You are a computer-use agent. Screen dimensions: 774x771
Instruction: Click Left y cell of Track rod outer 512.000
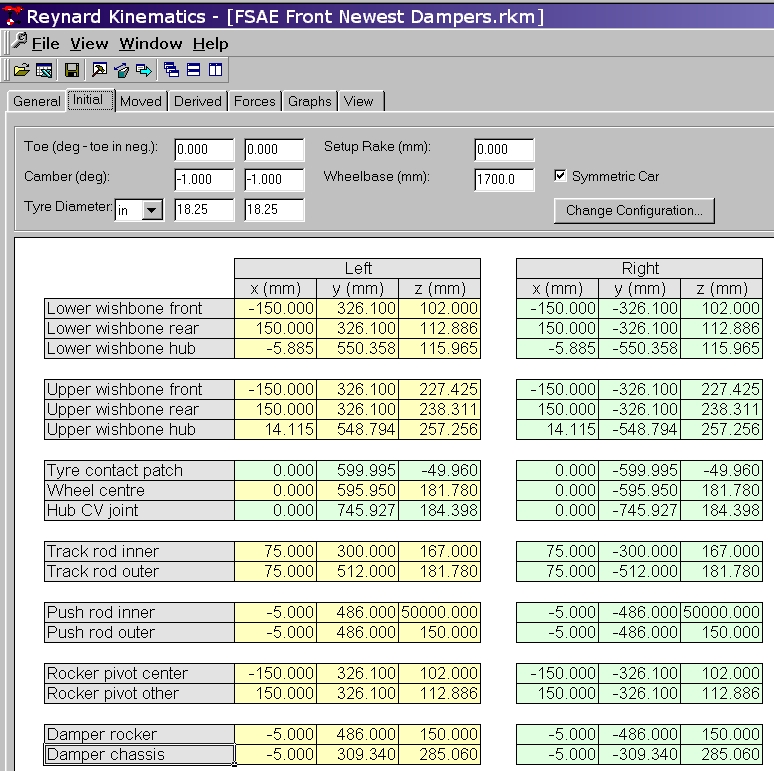[x=357, y=572]
